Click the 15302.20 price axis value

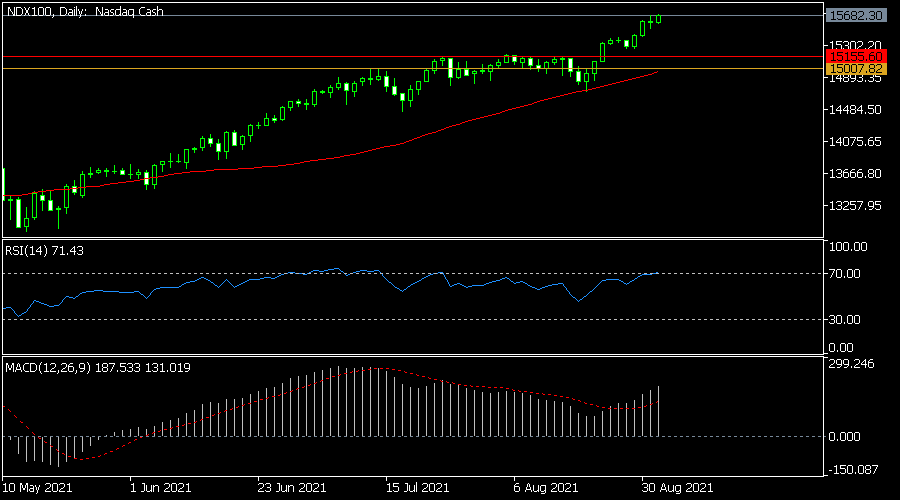(x=855, y=45)
